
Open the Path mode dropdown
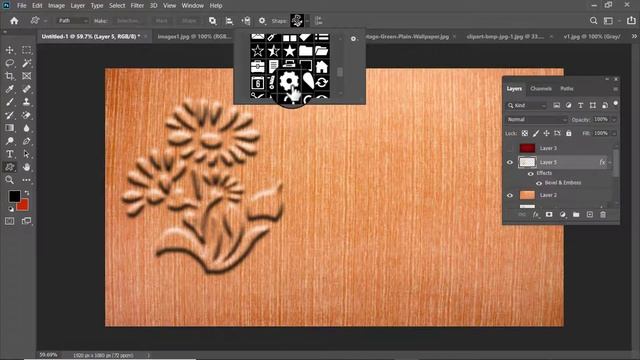point(73,21)
